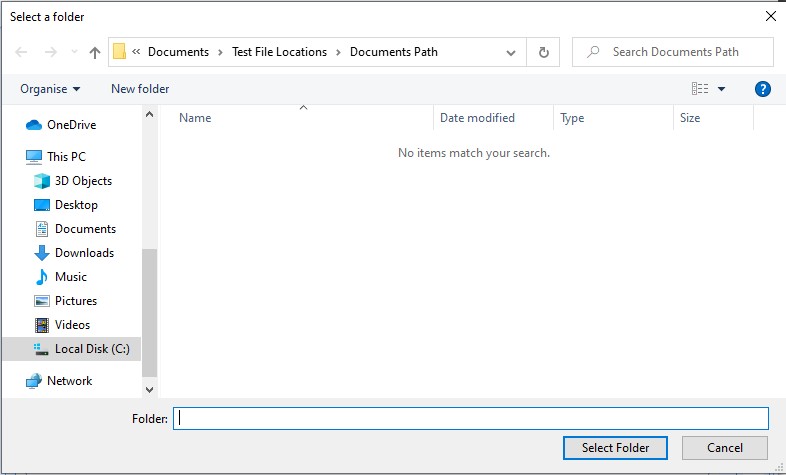
Task: Refresh the Documents Path folder view
Action: 543,52
